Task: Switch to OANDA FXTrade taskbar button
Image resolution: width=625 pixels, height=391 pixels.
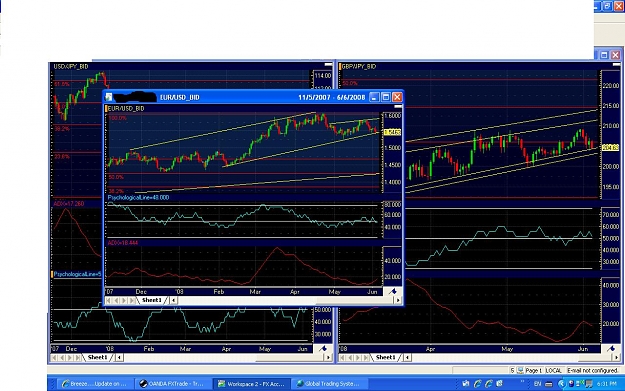Action: 172,384
